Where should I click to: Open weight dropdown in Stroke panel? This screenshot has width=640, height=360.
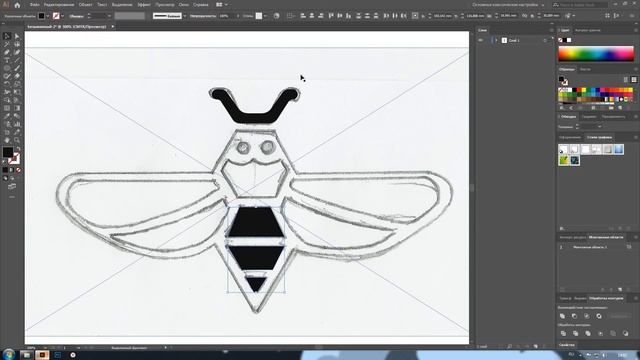(600, 127)
